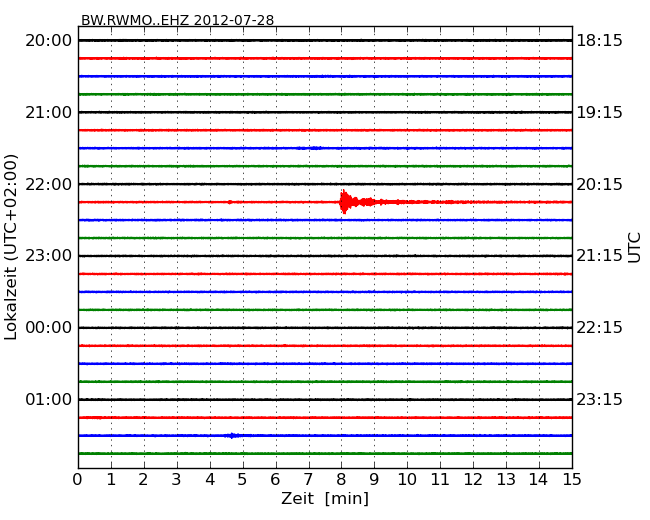
Task: Click the blue blip near minute 4.7 below 01:00
Action: point(233,435)
